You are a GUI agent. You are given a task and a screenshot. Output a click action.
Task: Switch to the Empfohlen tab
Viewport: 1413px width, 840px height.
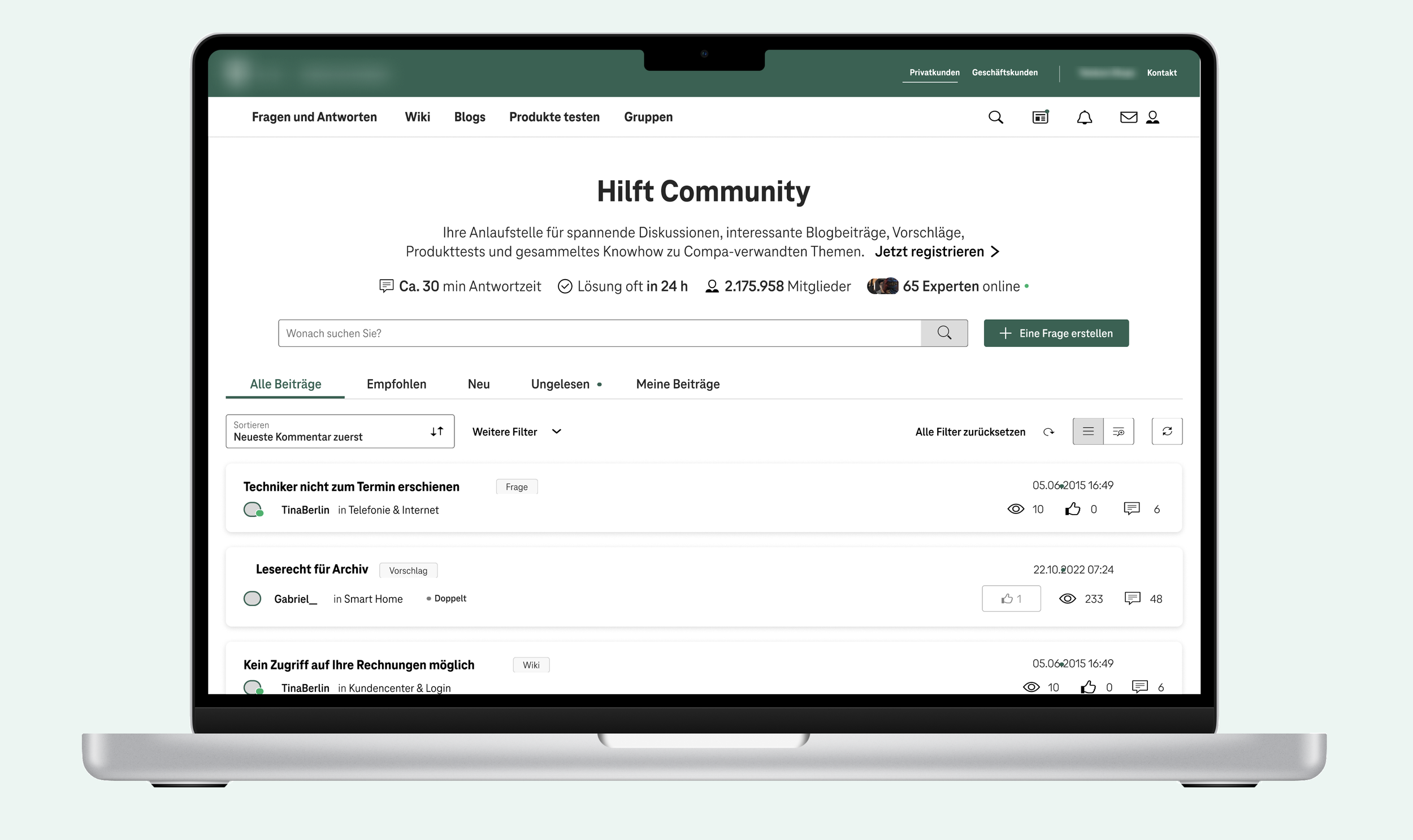(396, 384)
